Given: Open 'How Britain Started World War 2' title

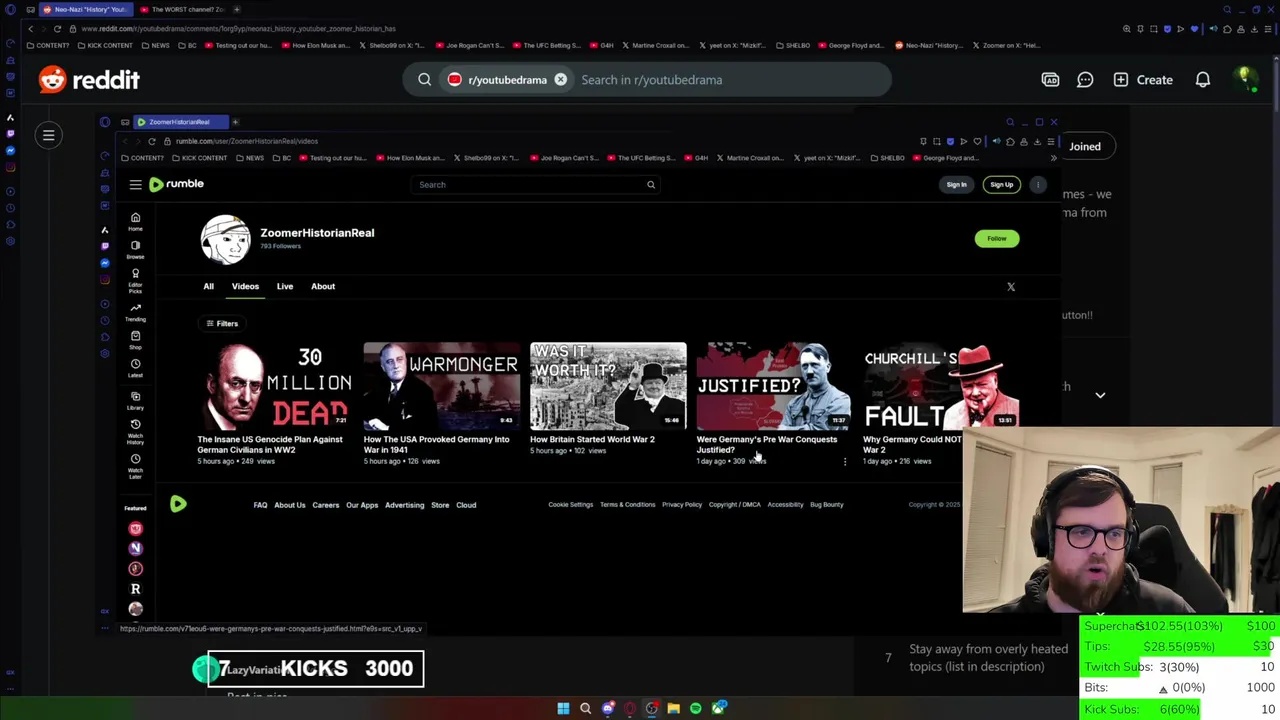Looking at the screenshot, I should tap(592, 439).
